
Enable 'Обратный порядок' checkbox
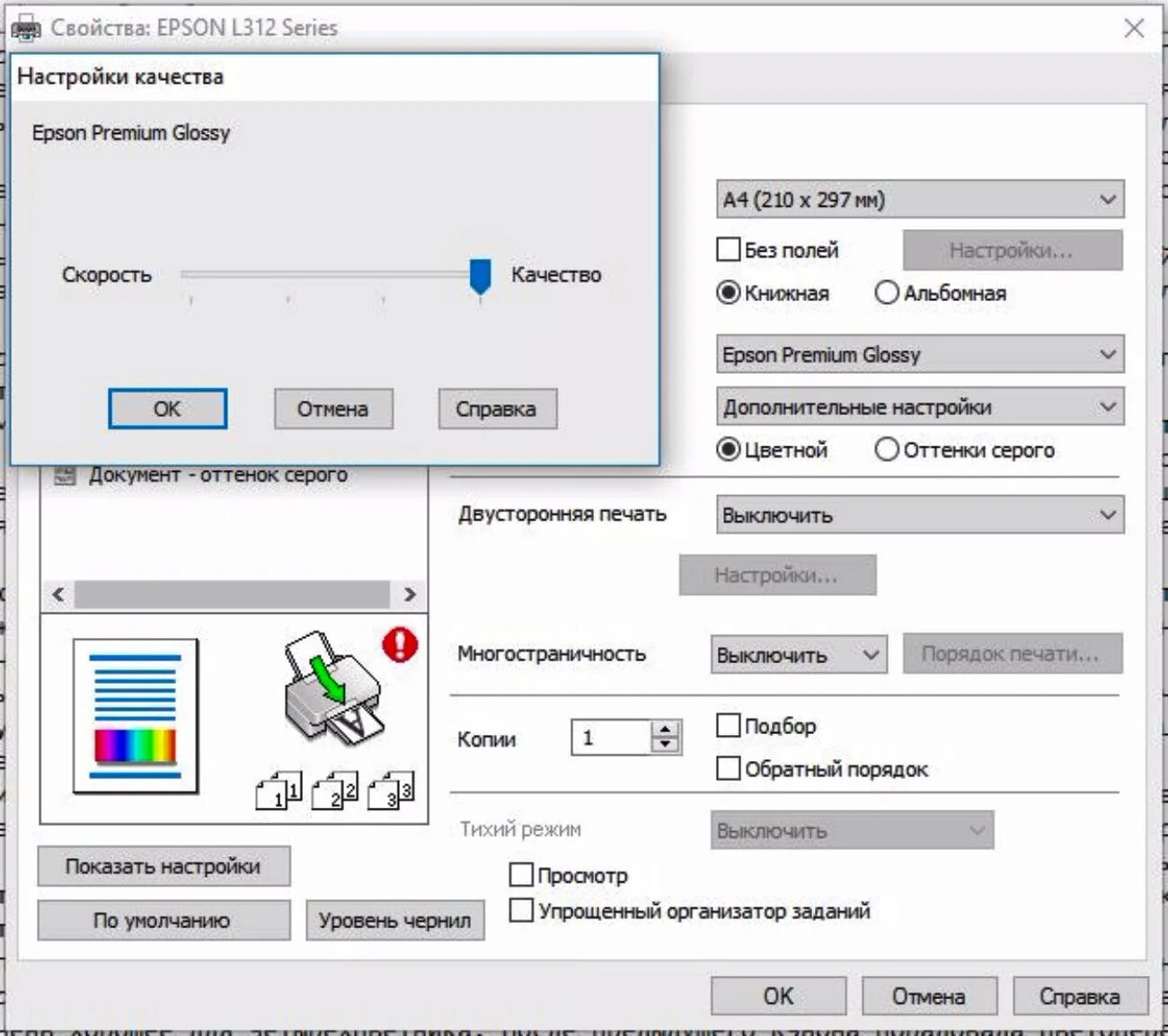tap(728, 768)
